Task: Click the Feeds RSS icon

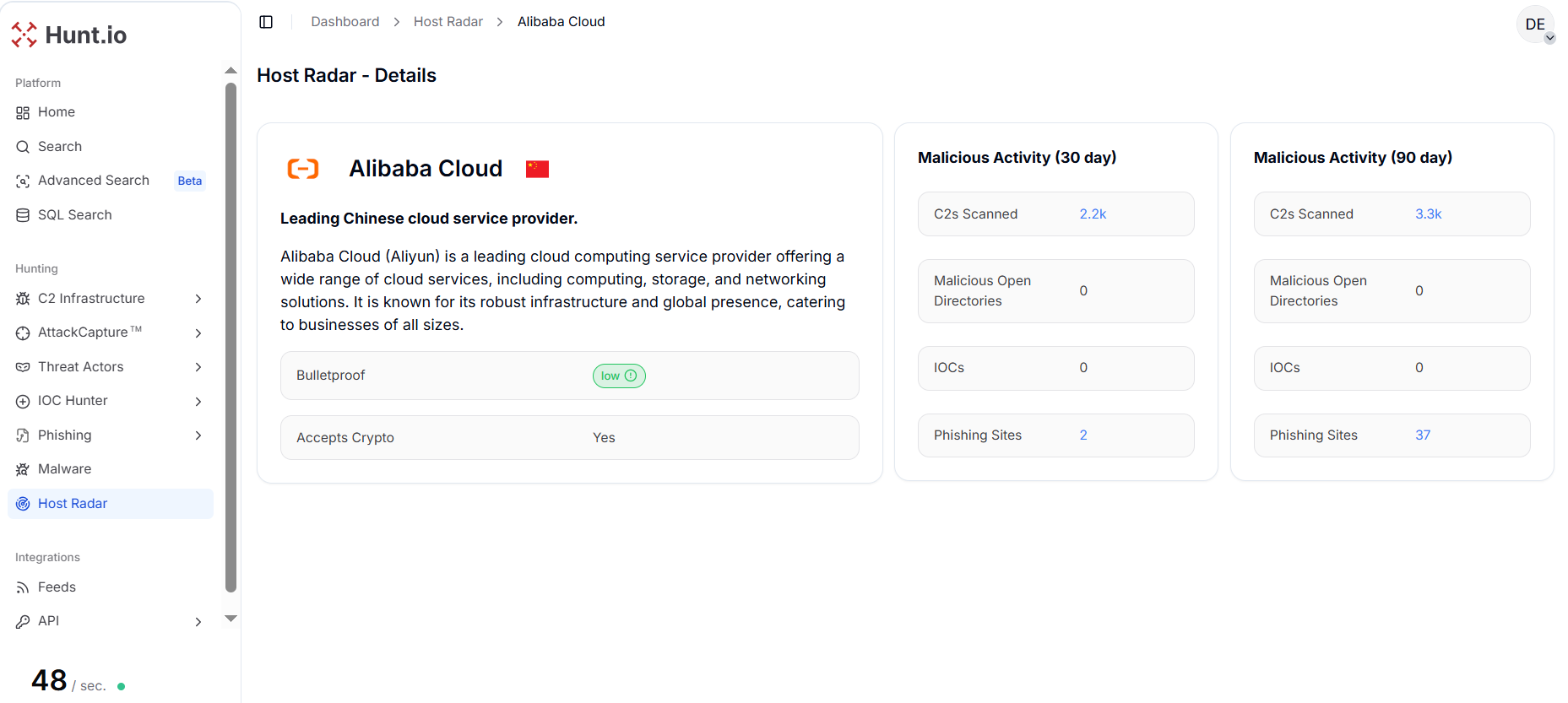Action: point(23,587)
